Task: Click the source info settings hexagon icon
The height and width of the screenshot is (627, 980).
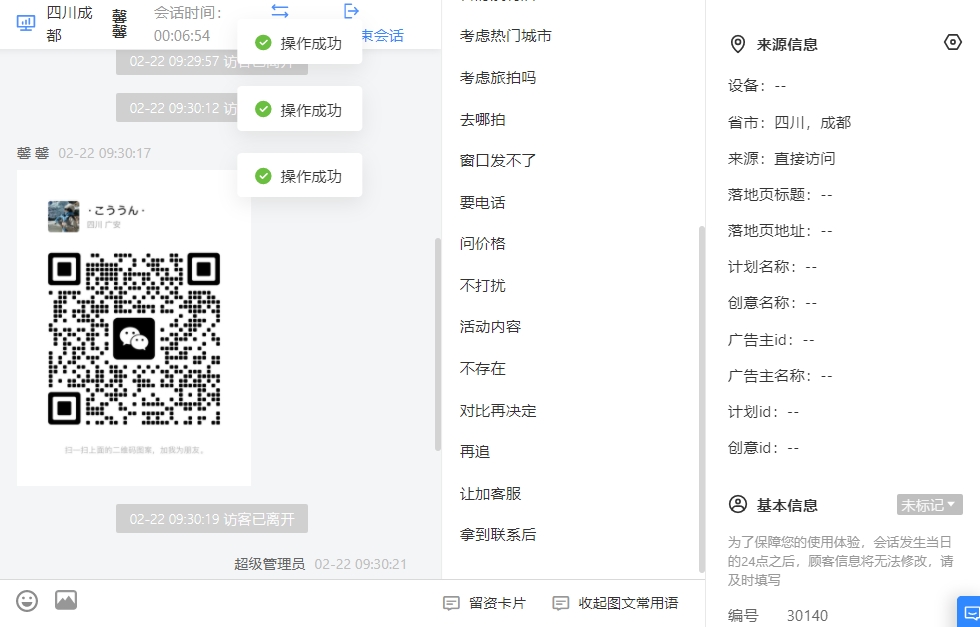Action: (x=952, y=43)
